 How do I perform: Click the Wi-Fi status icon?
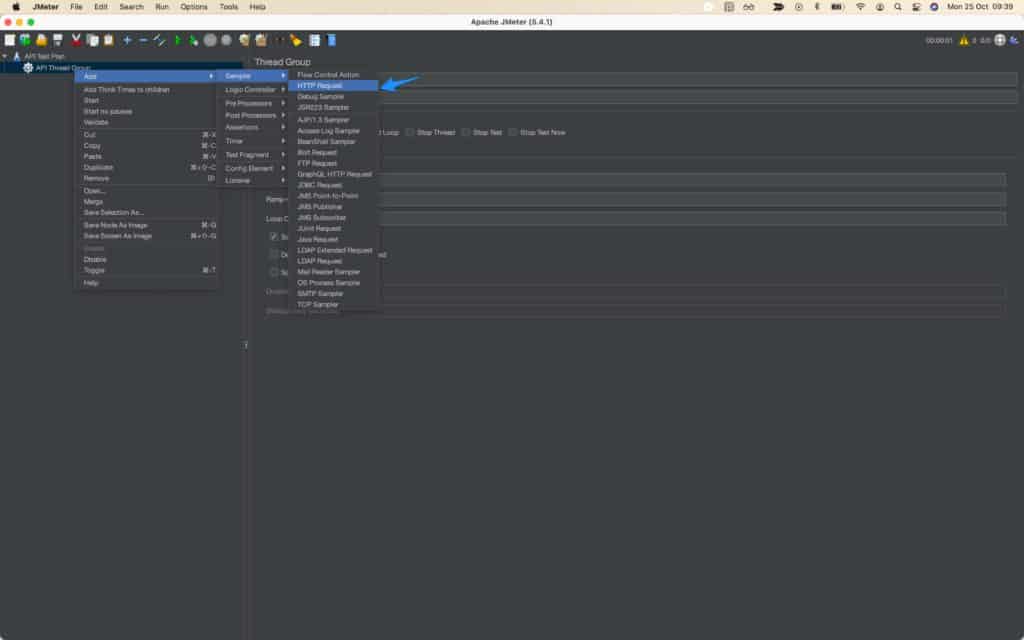860,7
